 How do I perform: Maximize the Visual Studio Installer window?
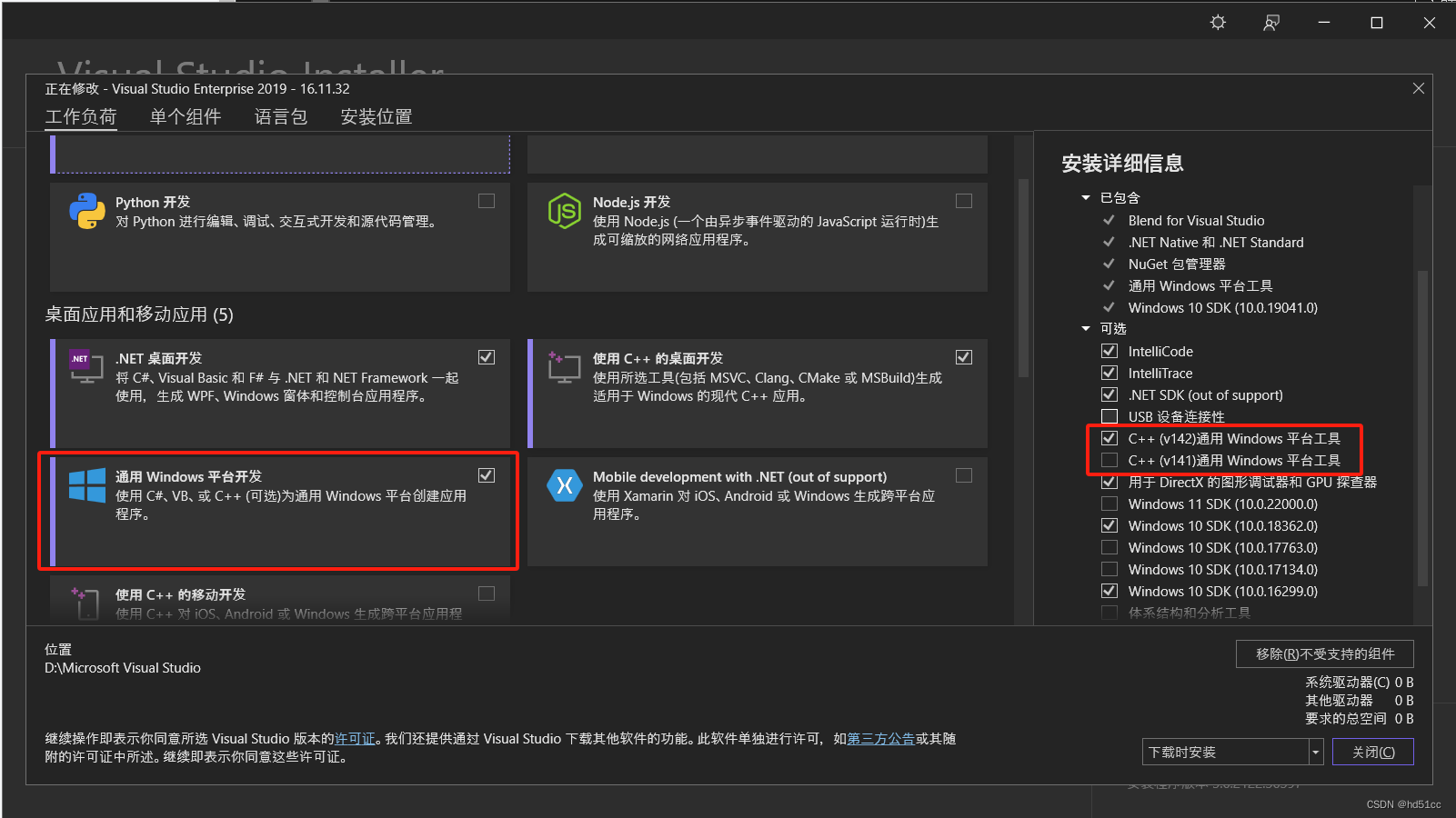pyautogui.click(x=1377, y=23)
